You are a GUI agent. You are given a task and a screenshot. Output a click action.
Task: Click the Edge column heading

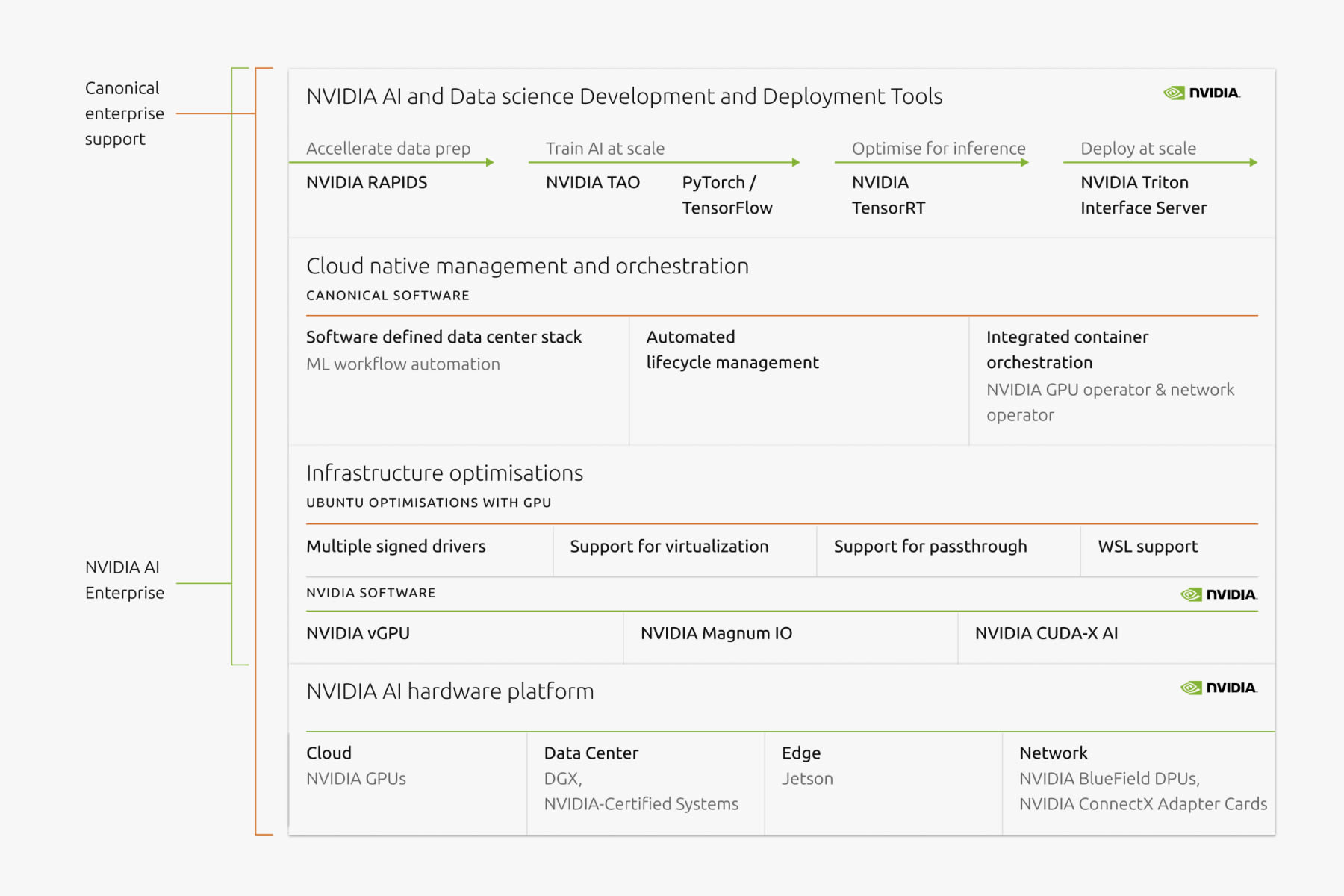tap(801, 753)
